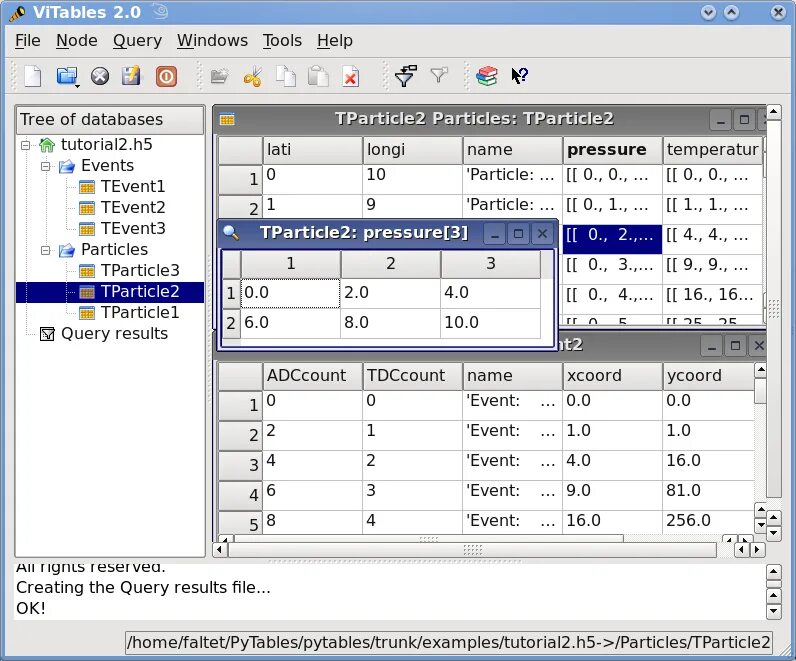Collapse the Particles group expander
The image size is (796, 661).
coord(46,250)
